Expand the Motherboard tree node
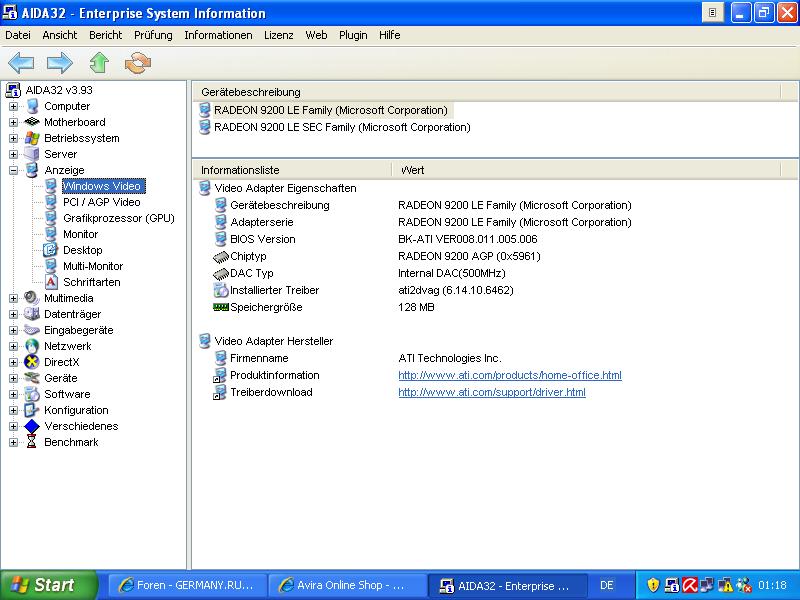 point(14,122)
